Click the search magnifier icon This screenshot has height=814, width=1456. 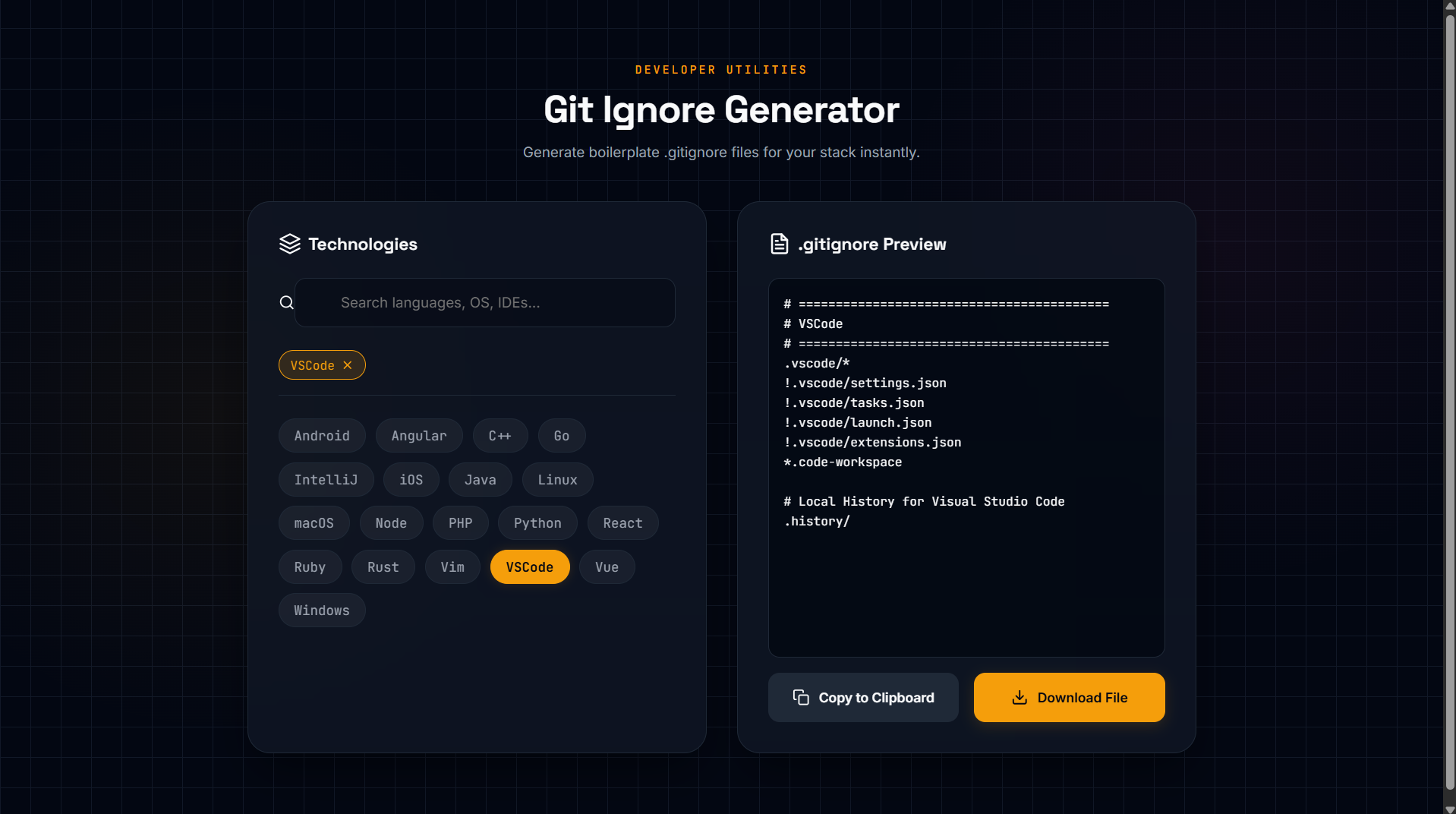point(286,302)
